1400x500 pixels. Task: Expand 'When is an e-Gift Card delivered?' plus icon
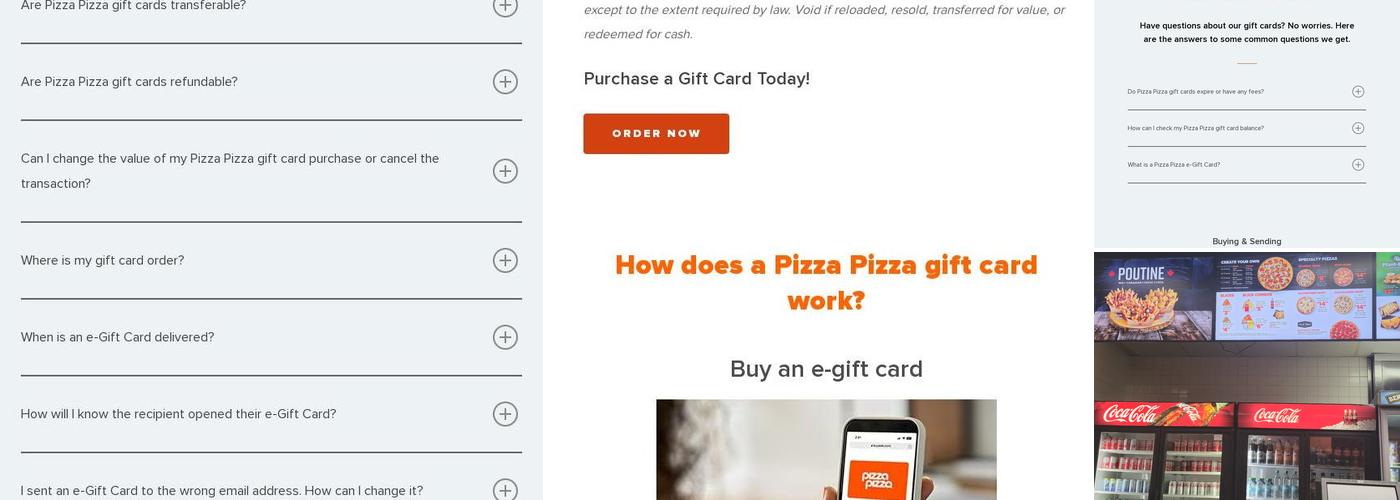click(x=505, y=337)
